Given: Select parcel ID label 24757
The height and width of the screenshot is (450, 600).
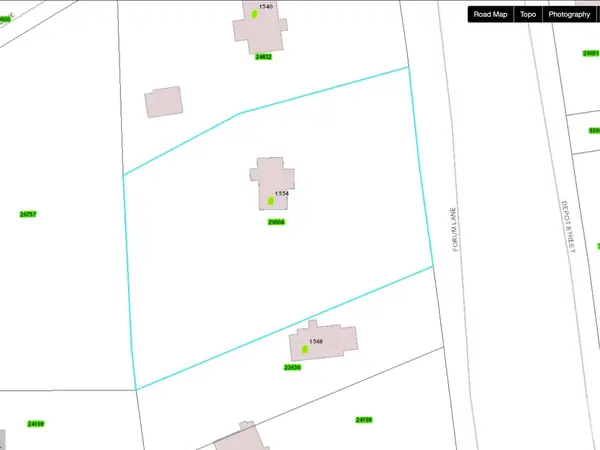Looking at the screenshot, I should tap(28, 214).
